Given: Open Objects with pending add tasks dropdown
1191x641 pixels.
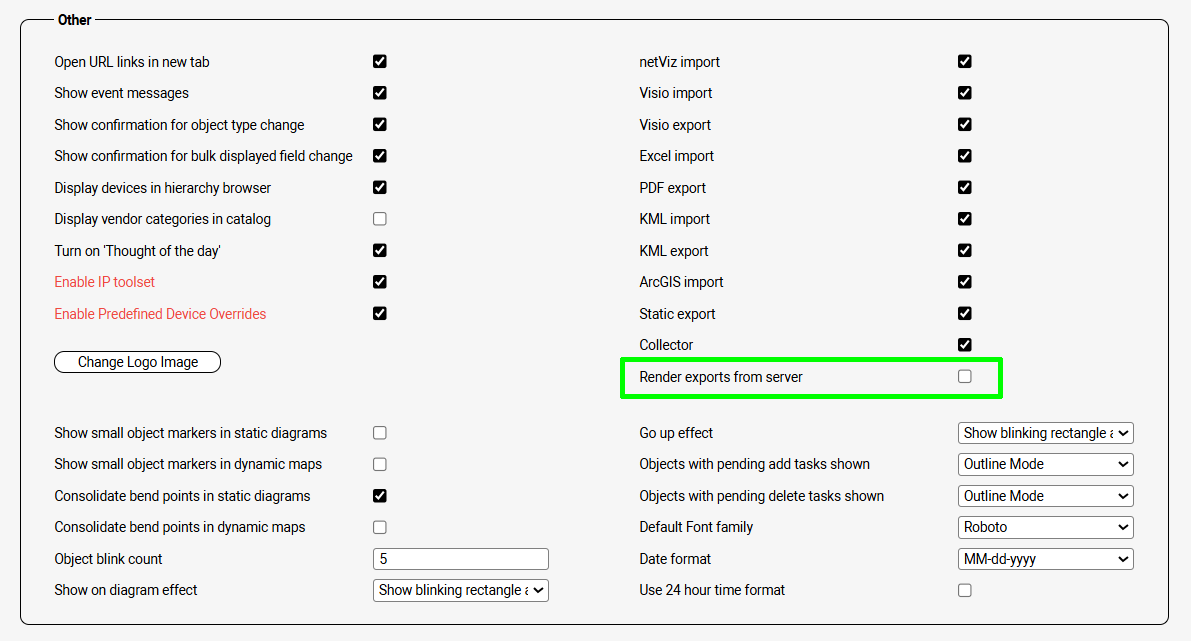Looking at the screenshot, I should [1045, 464].
